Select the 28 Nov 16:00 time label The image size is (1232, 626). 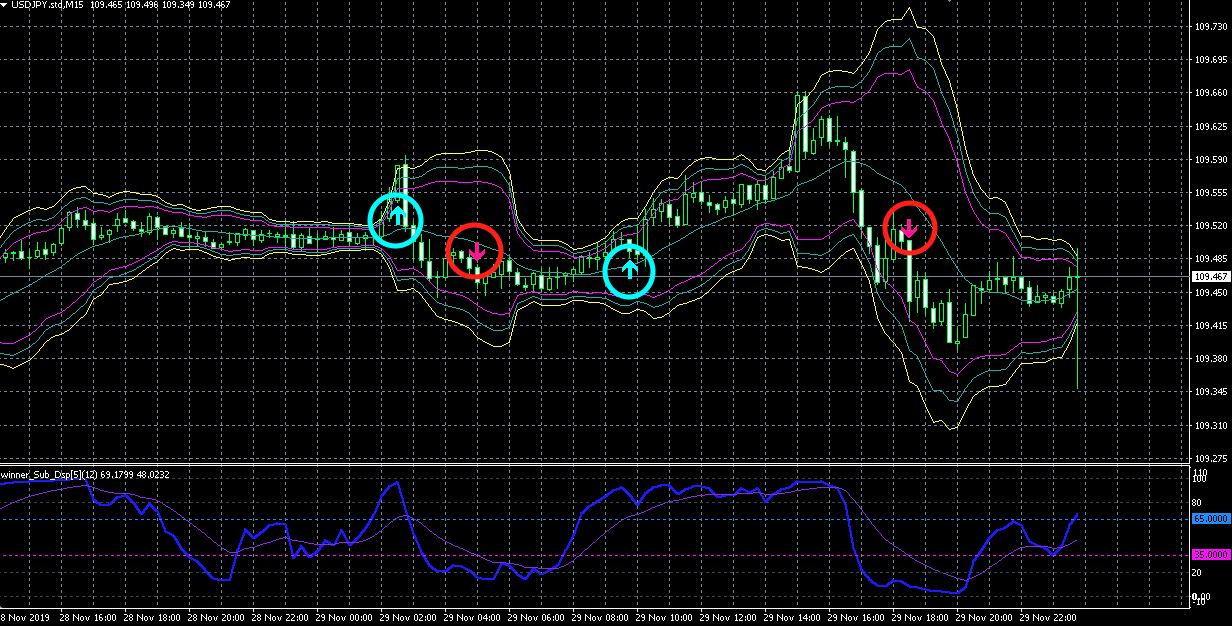click(x=91, y=618)
